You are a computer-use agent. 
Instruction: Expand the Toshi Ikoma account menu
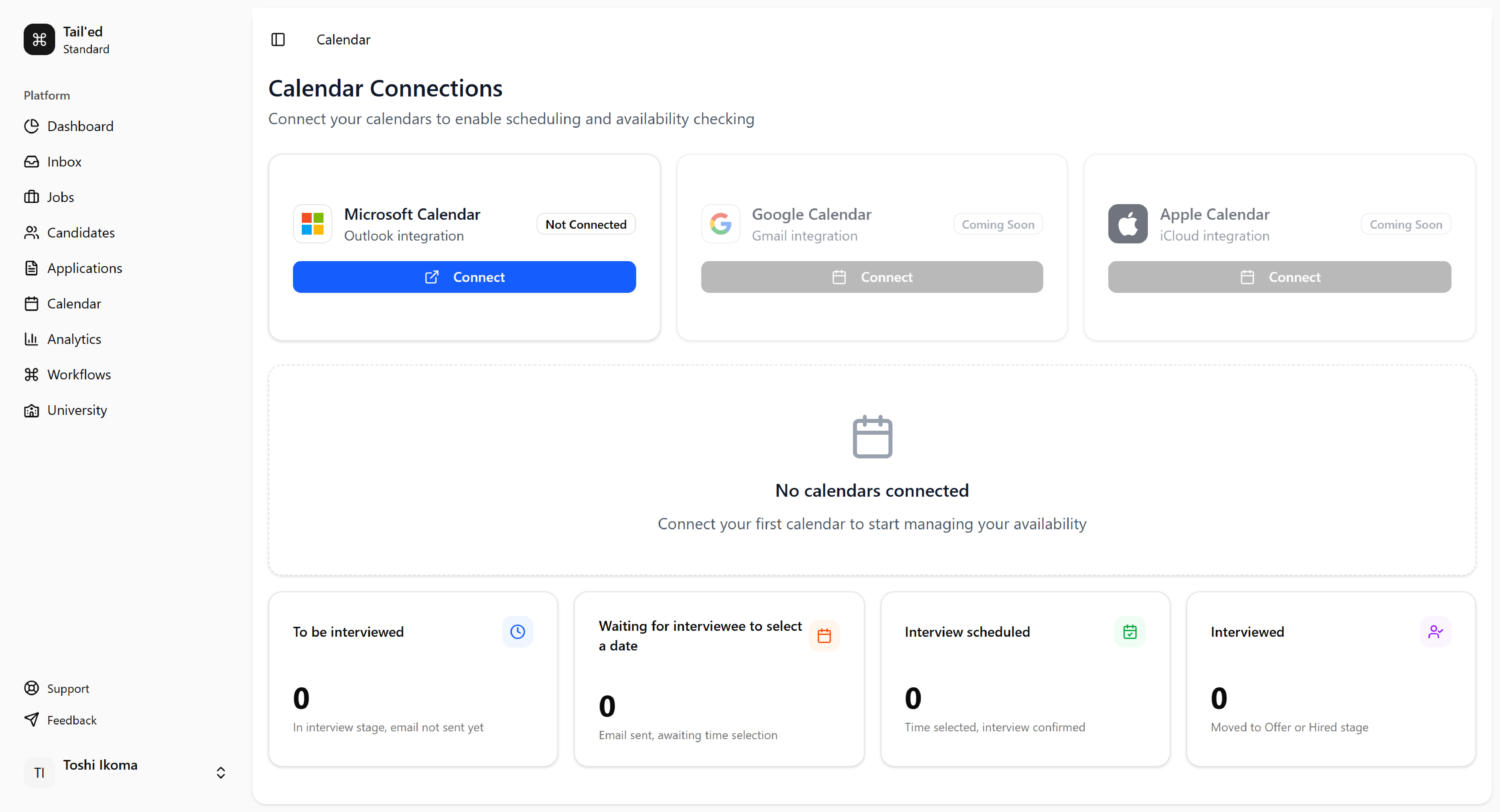click(x=220, y=772)
